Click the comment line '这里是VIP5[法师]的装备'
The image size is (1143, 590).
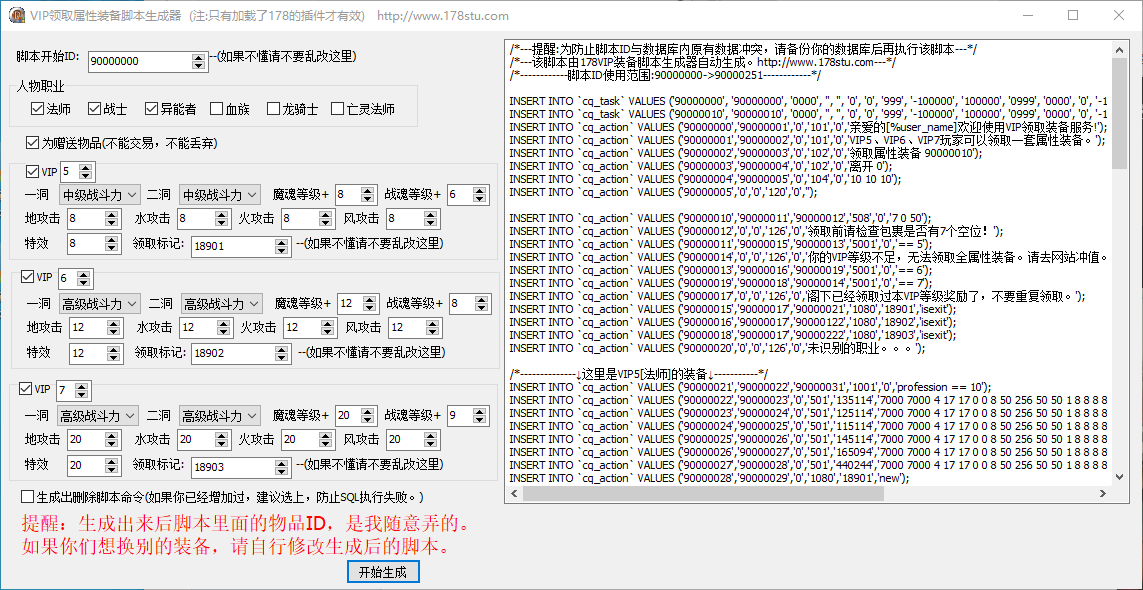coord(638,373)
